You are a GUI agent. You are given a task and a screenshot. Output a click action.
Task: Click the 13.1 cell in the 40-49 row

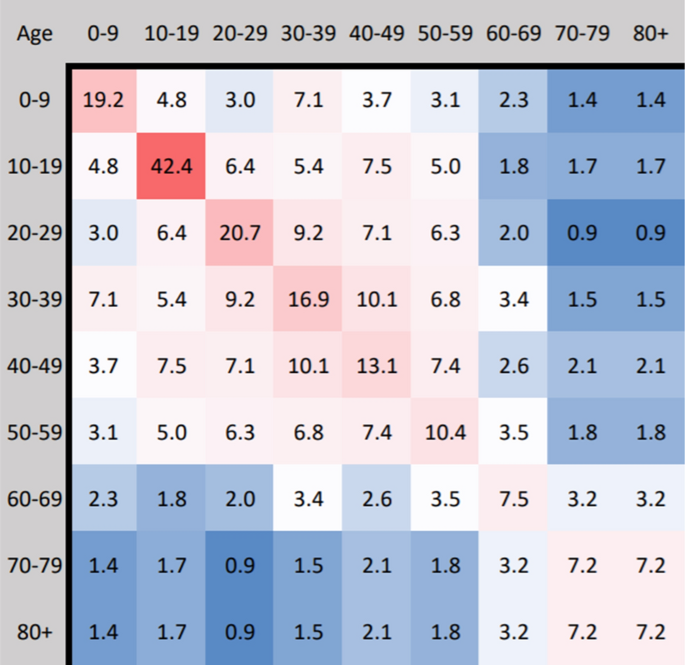coord(376,365)
